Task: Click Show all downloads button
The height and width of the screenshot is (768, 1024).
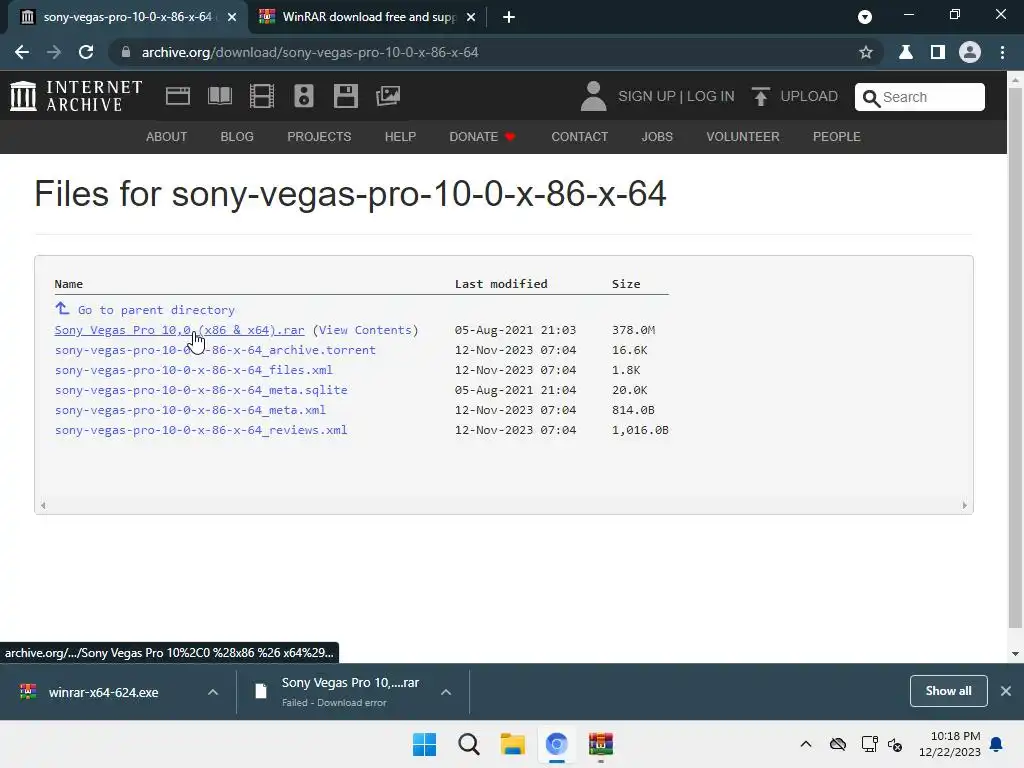Action: 948,691
